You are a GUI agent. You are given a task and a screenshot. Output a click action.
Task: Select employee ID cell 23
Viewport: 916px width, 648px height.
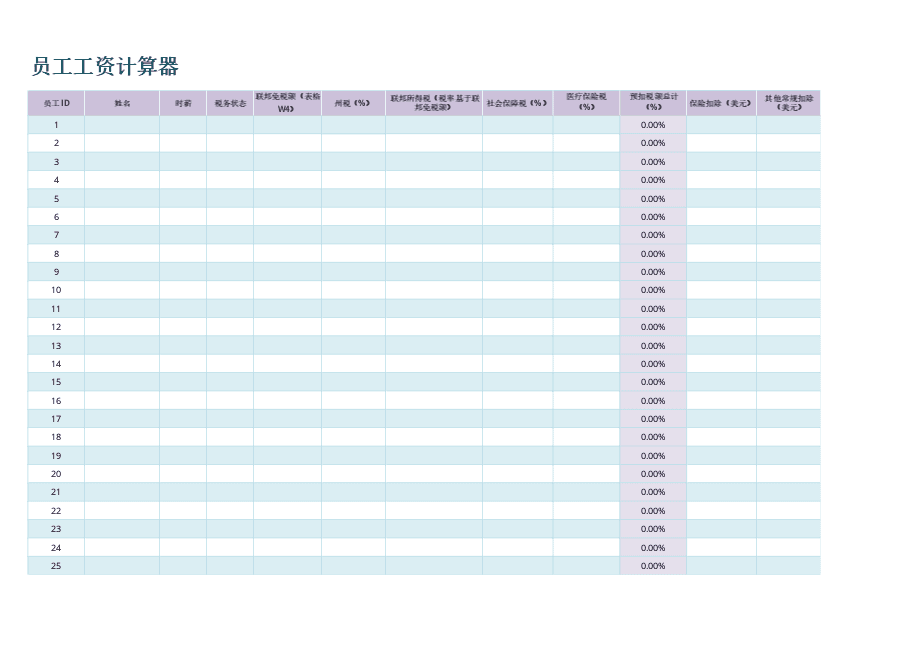pyautogui.click(x=56, y=529)
